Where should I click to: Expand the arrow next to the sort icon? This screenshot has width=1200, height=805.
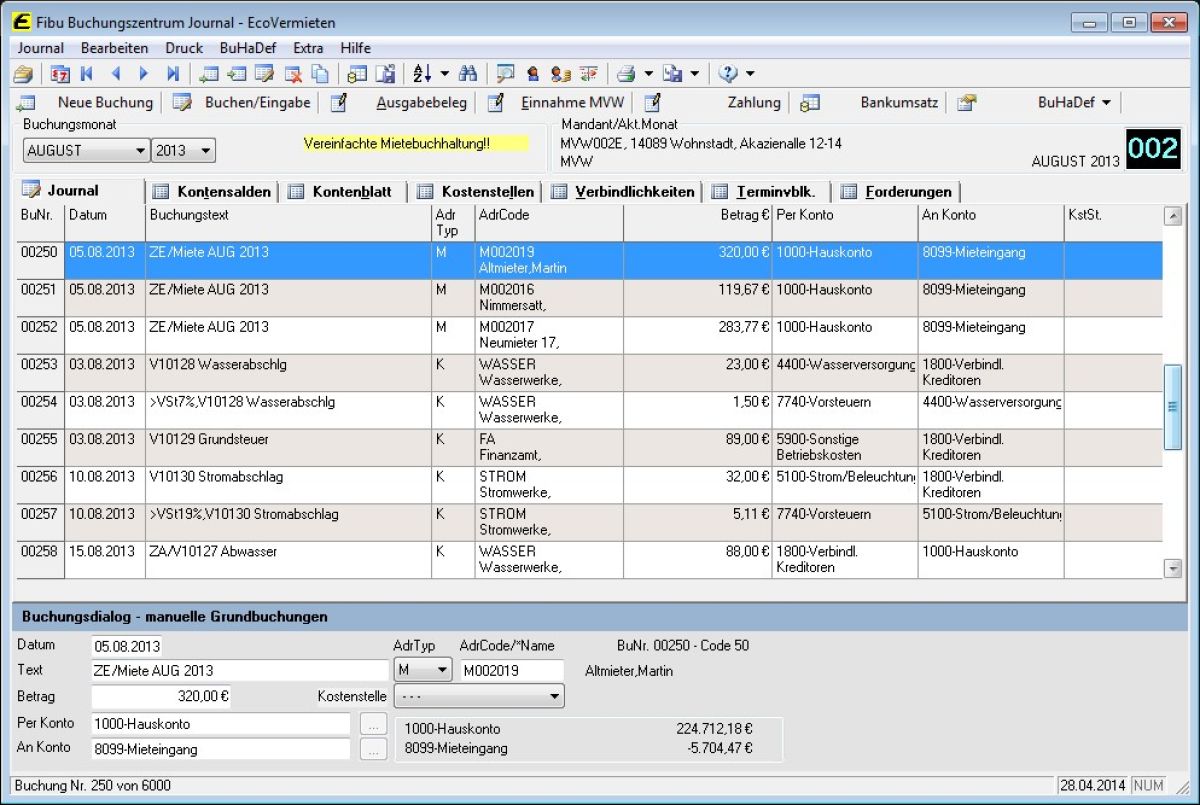[444, 73]
